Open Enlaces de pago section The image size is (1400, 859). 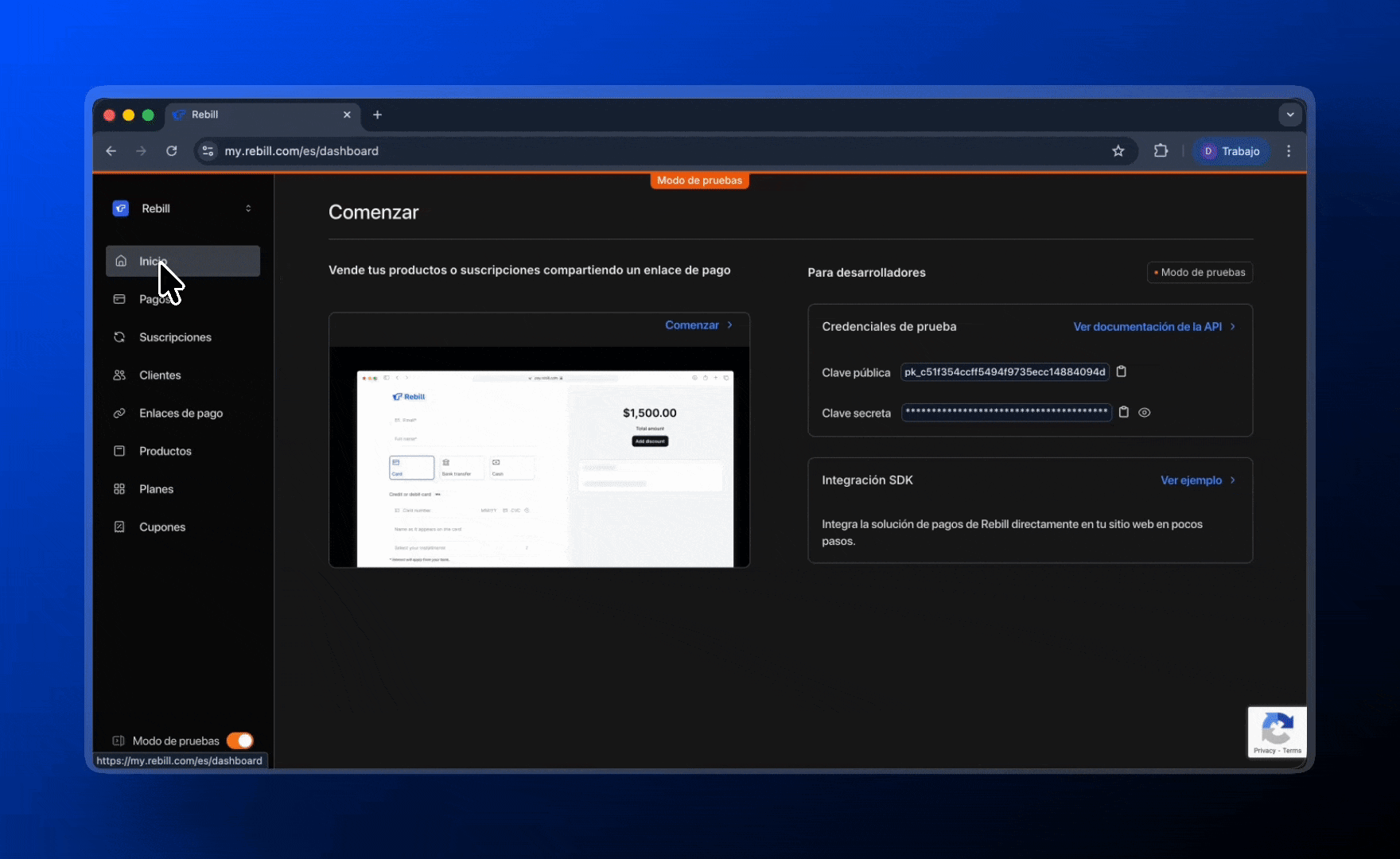[x=181, y=414]
